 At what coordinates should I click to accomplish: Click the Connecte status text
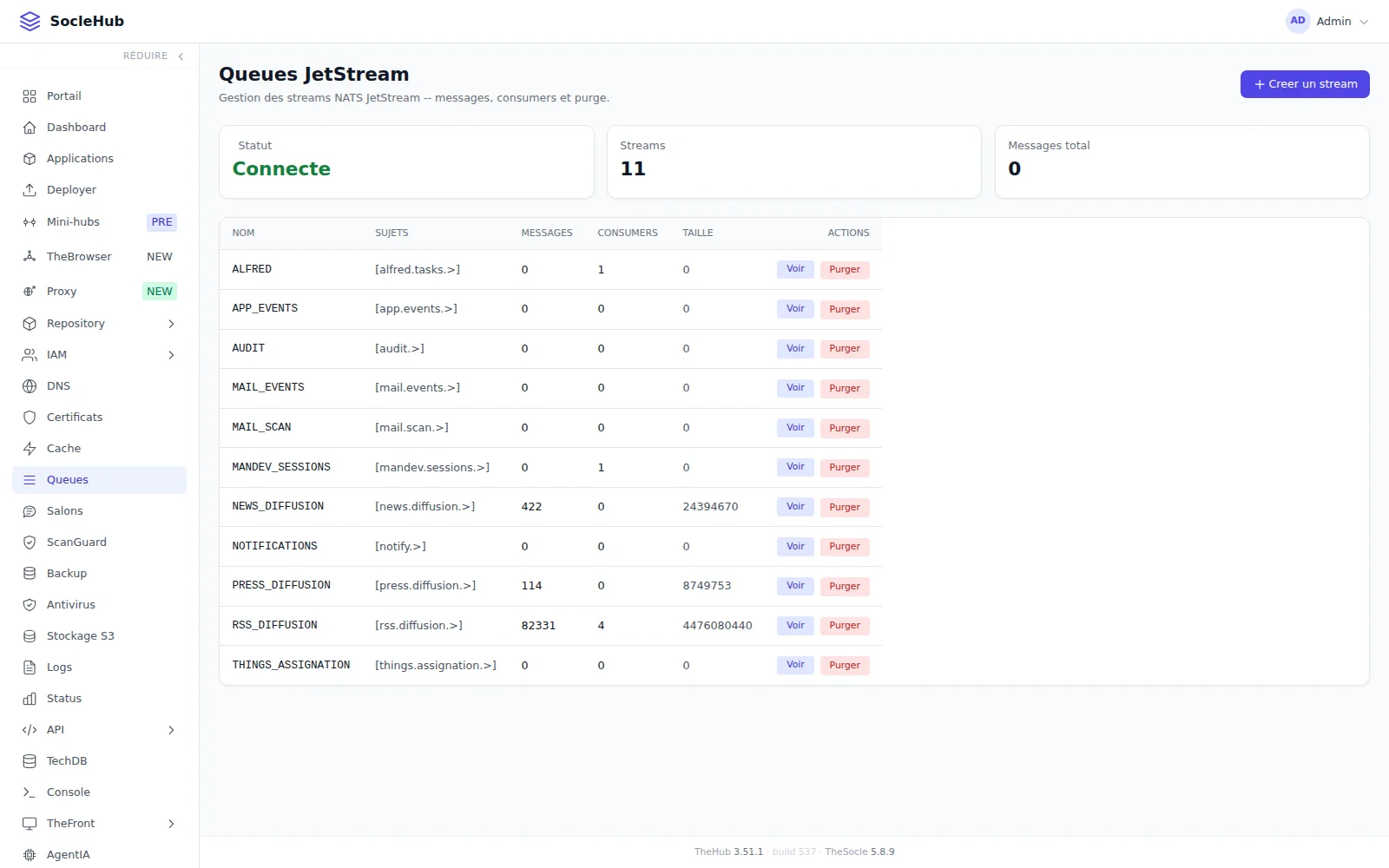[281, 169]
